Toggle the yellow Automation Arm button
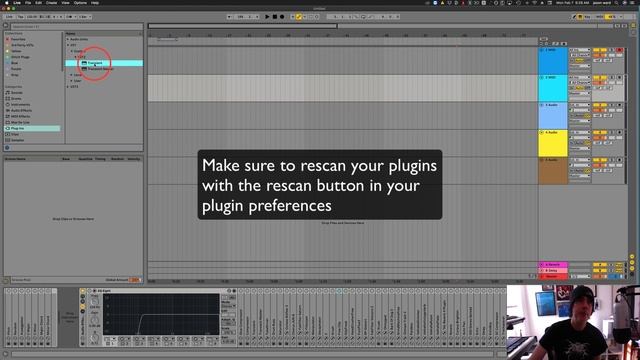 299,17
